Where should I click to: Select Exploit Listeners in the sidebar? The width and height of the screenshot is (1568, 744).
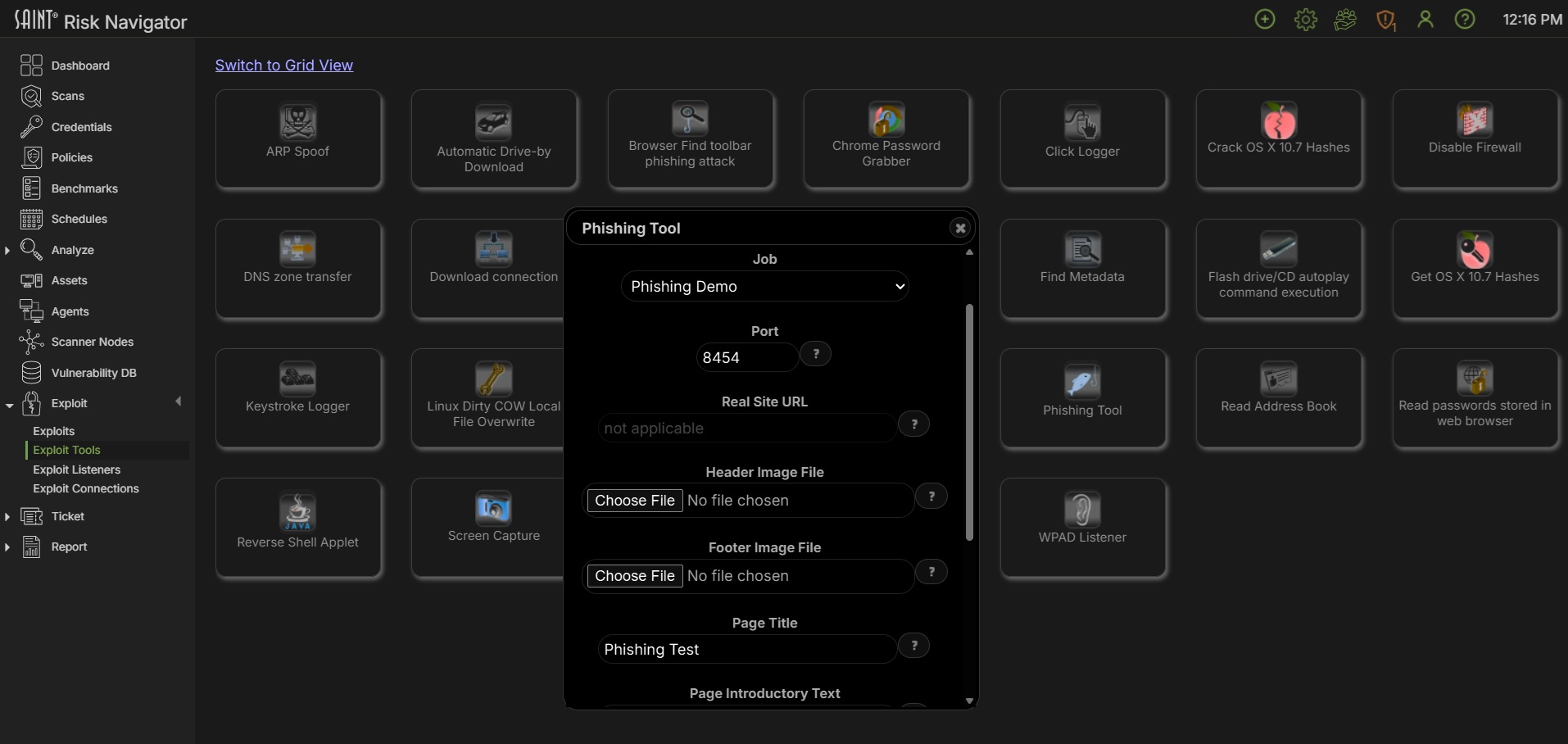77,470
